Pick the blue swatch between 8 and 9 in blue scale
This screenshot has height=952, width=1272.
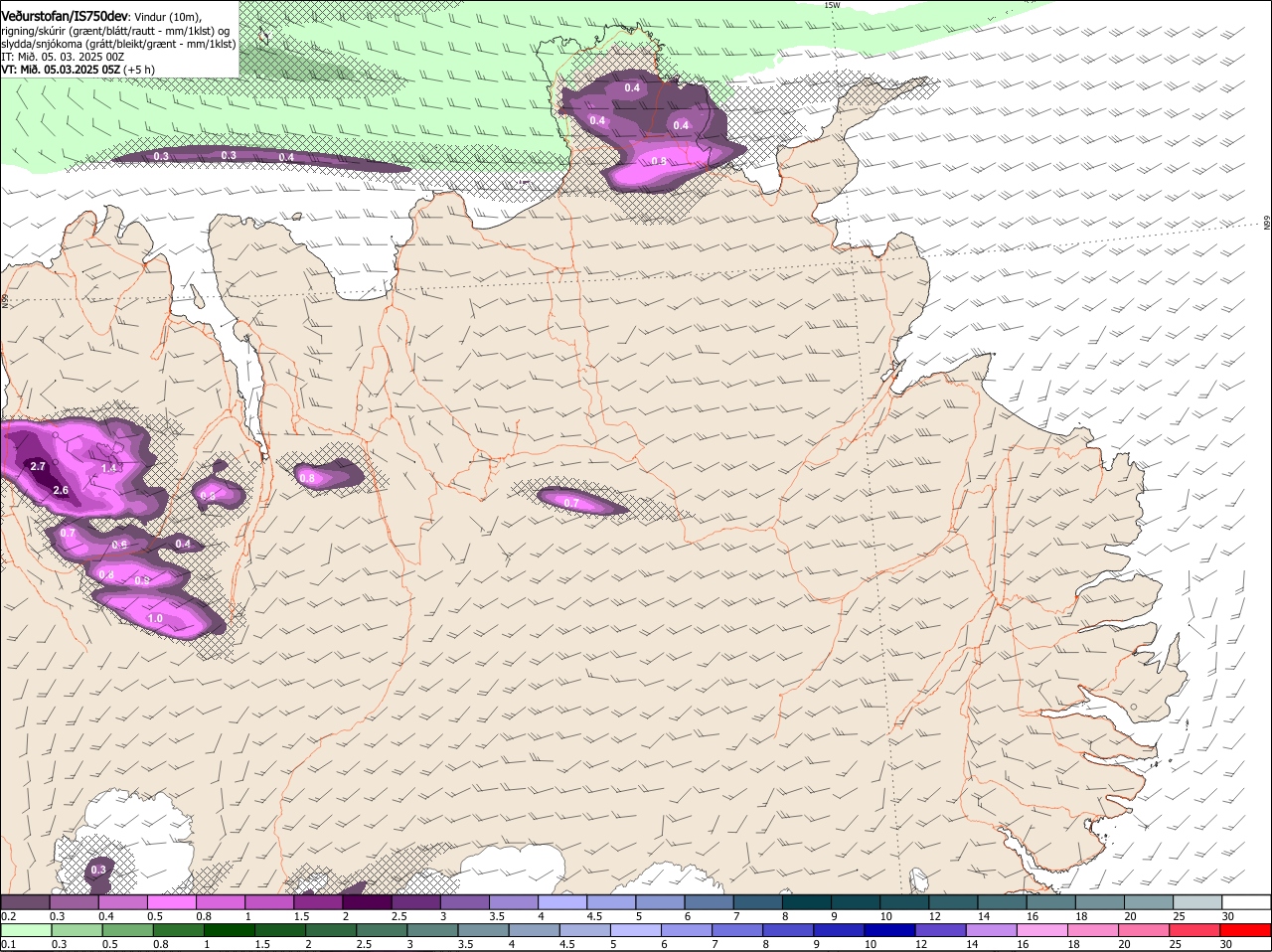[x=790, y=930]
